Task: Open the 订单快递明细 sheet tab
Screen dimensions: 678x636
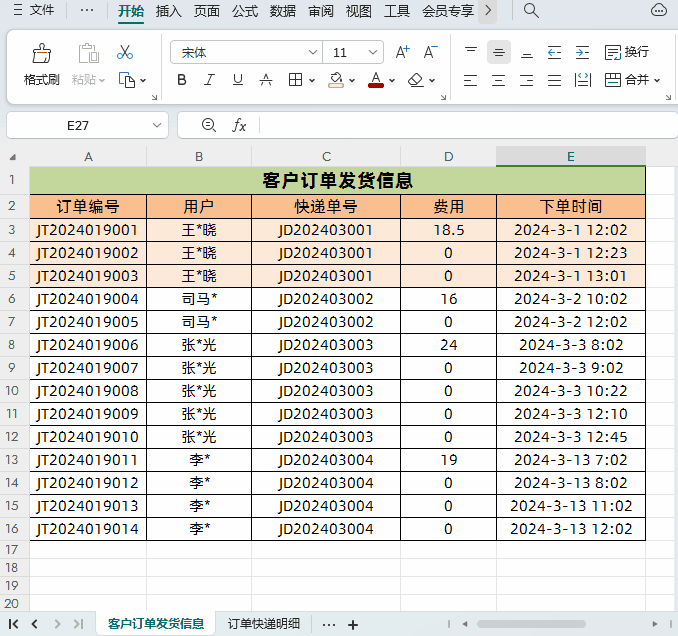Action: point(264,623)
